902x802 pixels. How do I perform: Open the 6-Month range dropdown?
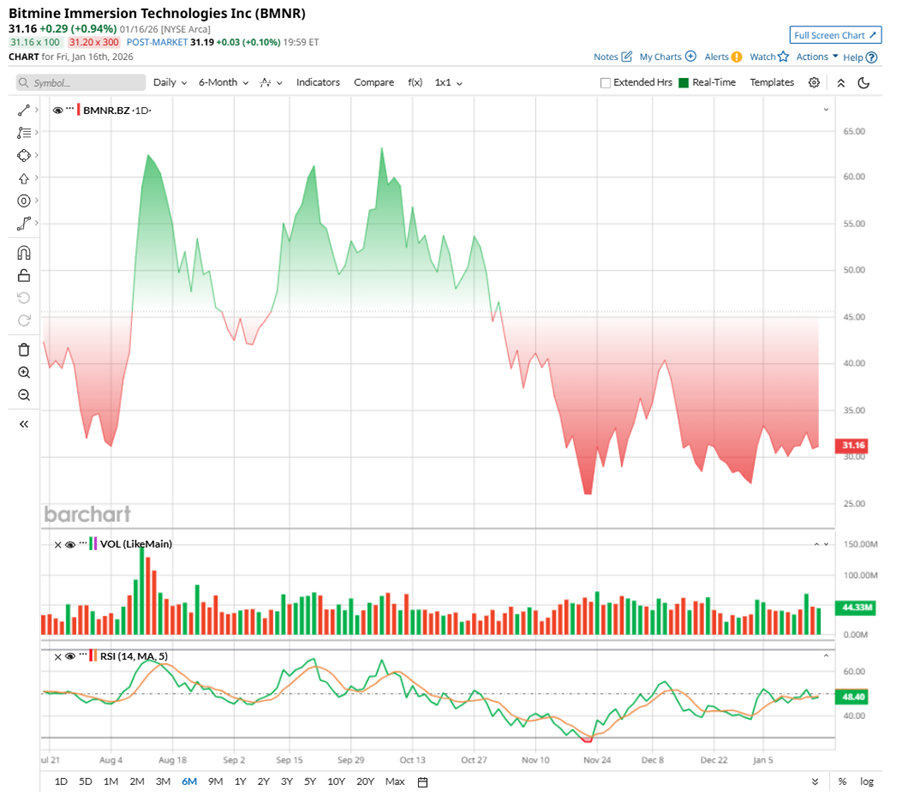click(x=222, y=83)
